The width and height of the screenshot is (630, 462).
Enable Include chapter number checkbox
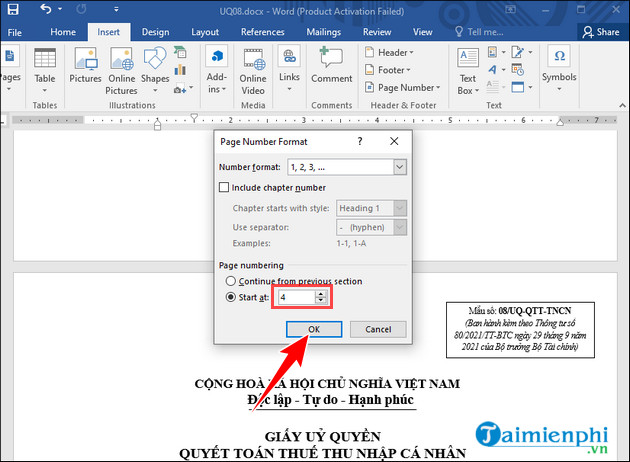click(x=224, y=187)
